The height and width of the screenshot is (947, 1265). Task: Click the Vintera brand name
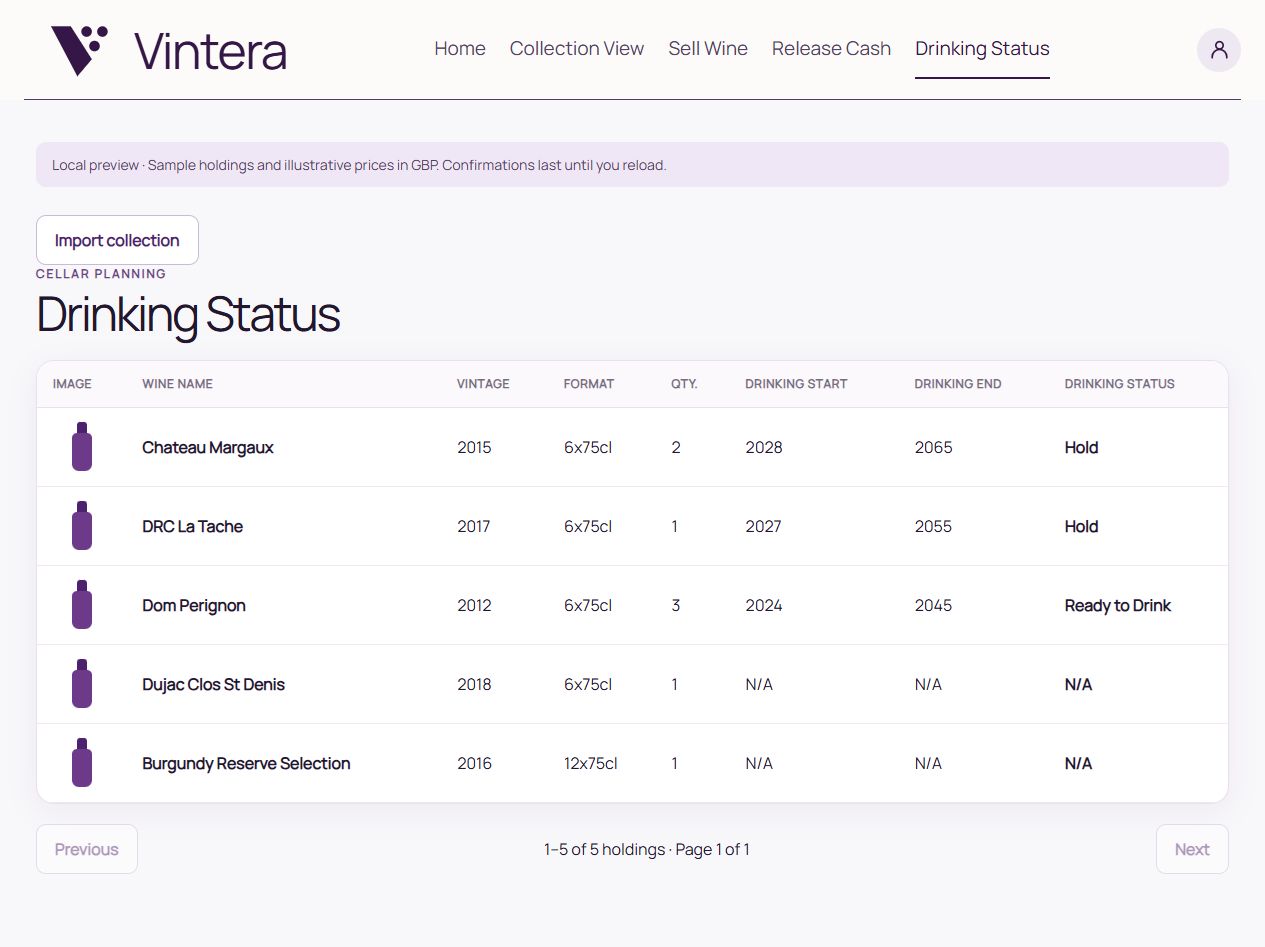coord(210,51)
